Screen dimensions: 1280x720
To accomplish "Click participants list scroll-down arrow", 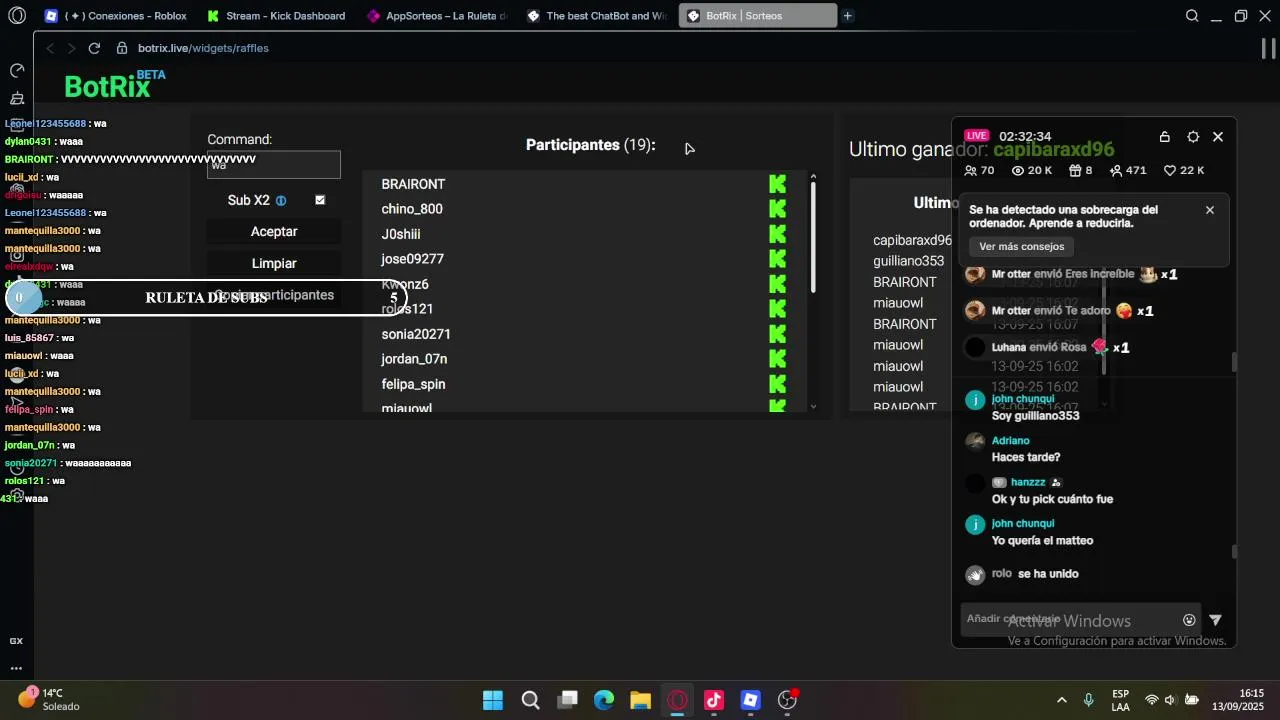I will pos(813,406).
